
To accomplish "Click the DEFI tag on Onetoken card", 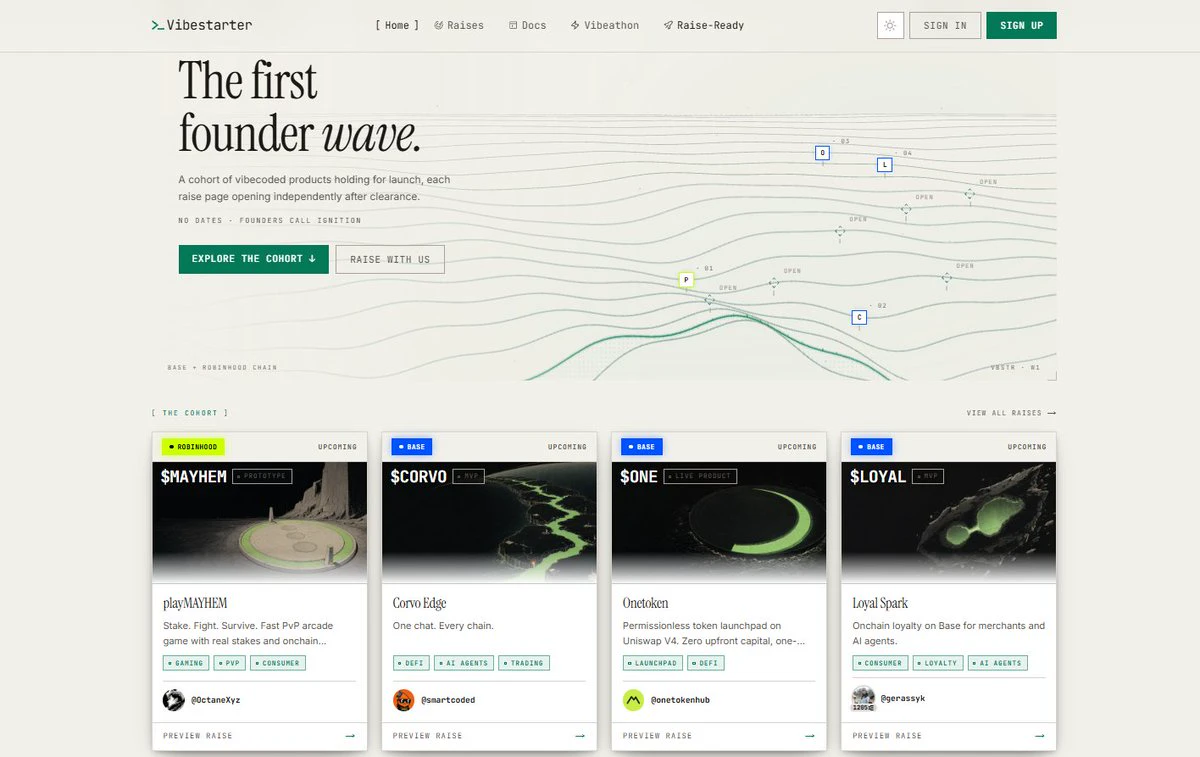I will 705,663.
